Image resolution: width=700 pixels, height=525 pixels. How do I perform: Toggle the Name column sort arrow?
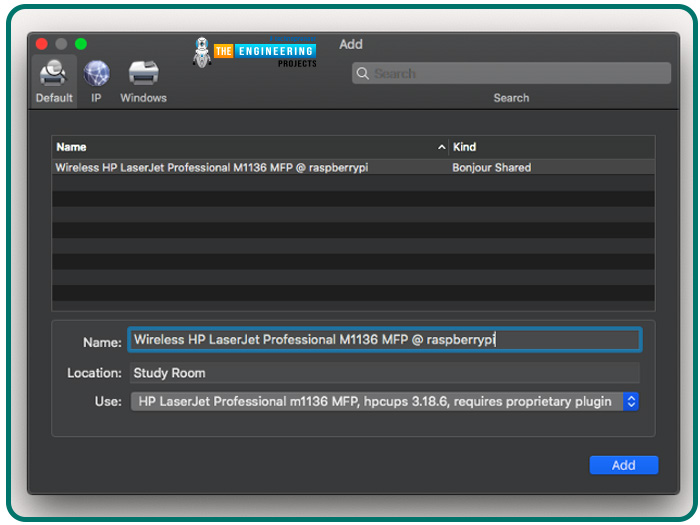coord(441,147)
